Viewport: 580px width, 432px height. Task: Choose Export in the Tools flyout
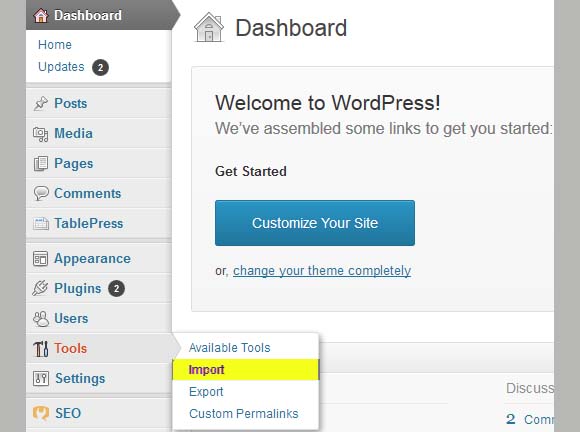coord(206,391)
